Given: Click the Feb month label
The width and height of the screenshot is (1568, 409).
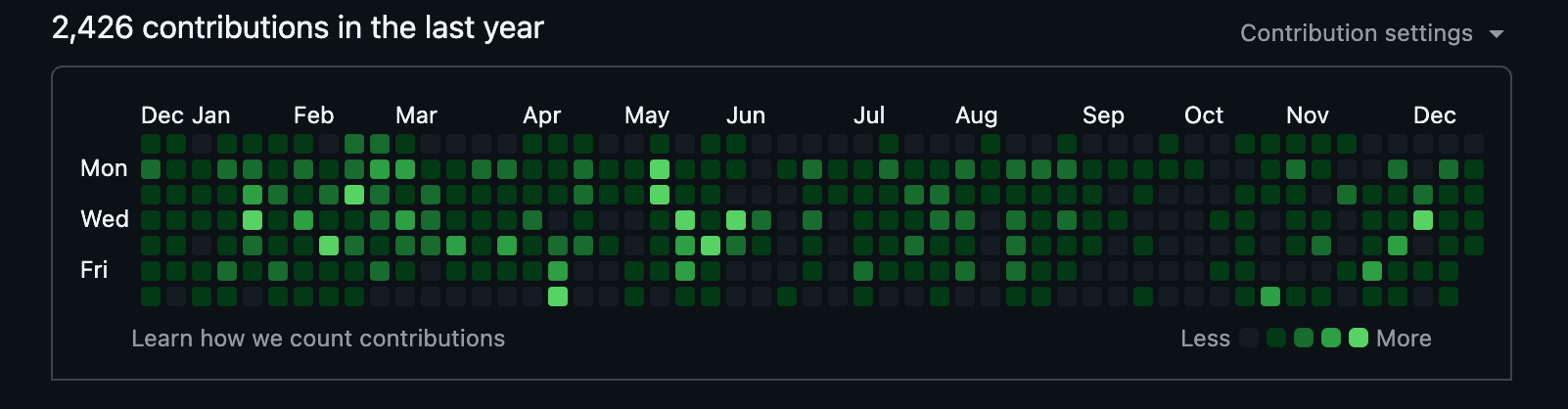Looking at the screenshot, I should [x=314, y=115].
